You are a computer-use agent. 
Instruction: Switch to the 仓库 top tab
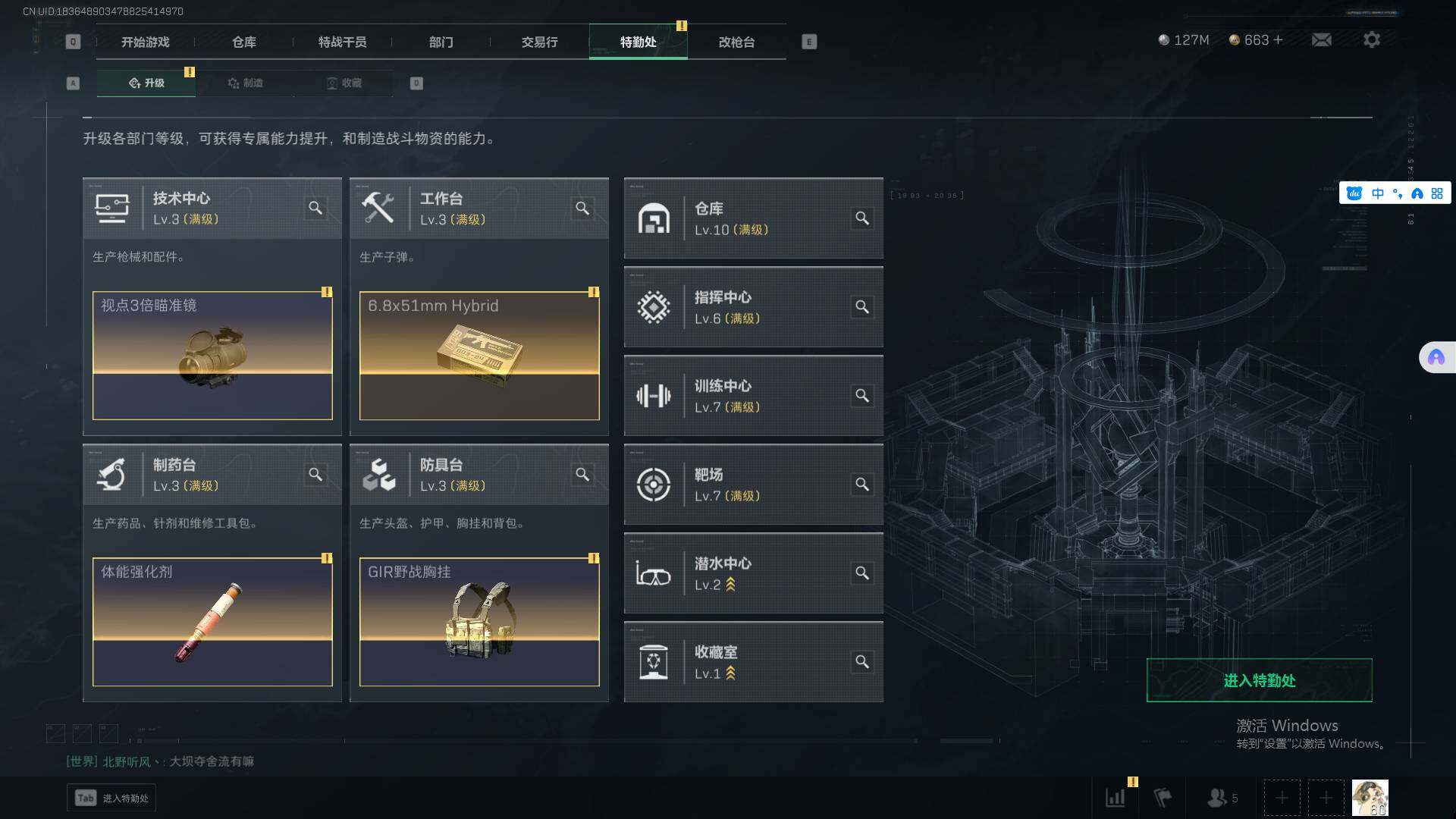click(x=244, y=42)
